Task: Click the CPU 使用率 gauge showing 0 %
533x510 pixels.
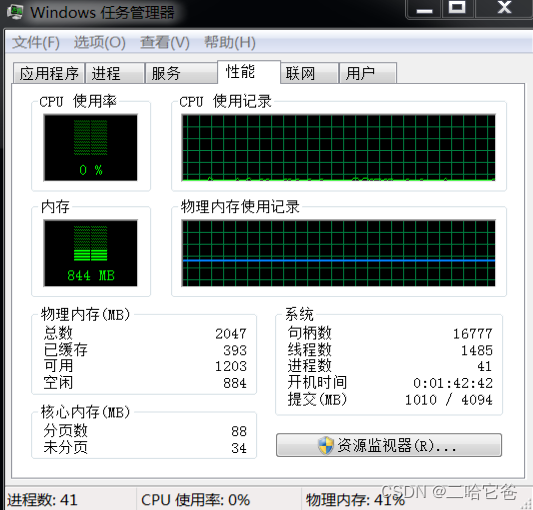Action: 90,148
